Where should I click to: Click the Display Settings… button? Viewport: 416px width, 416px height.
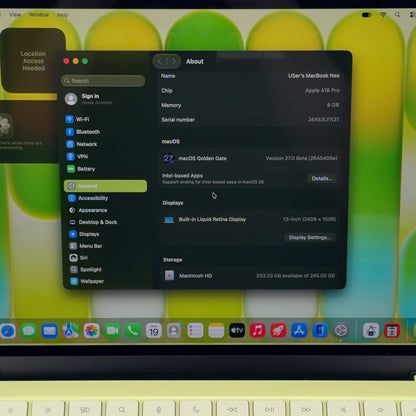point(310,237)
